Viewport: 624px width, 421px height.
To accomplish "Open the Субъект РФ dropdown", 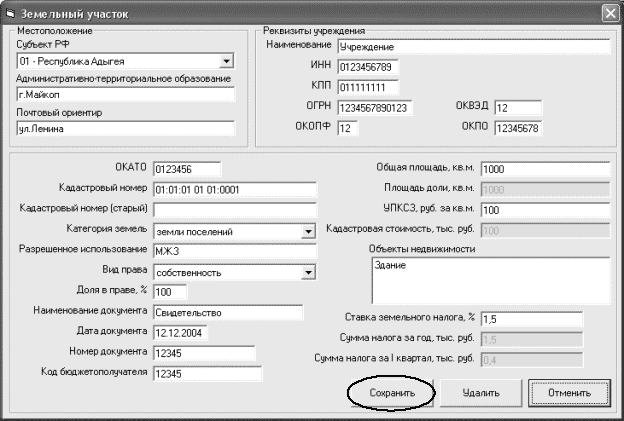I will (x=225, y=61).
